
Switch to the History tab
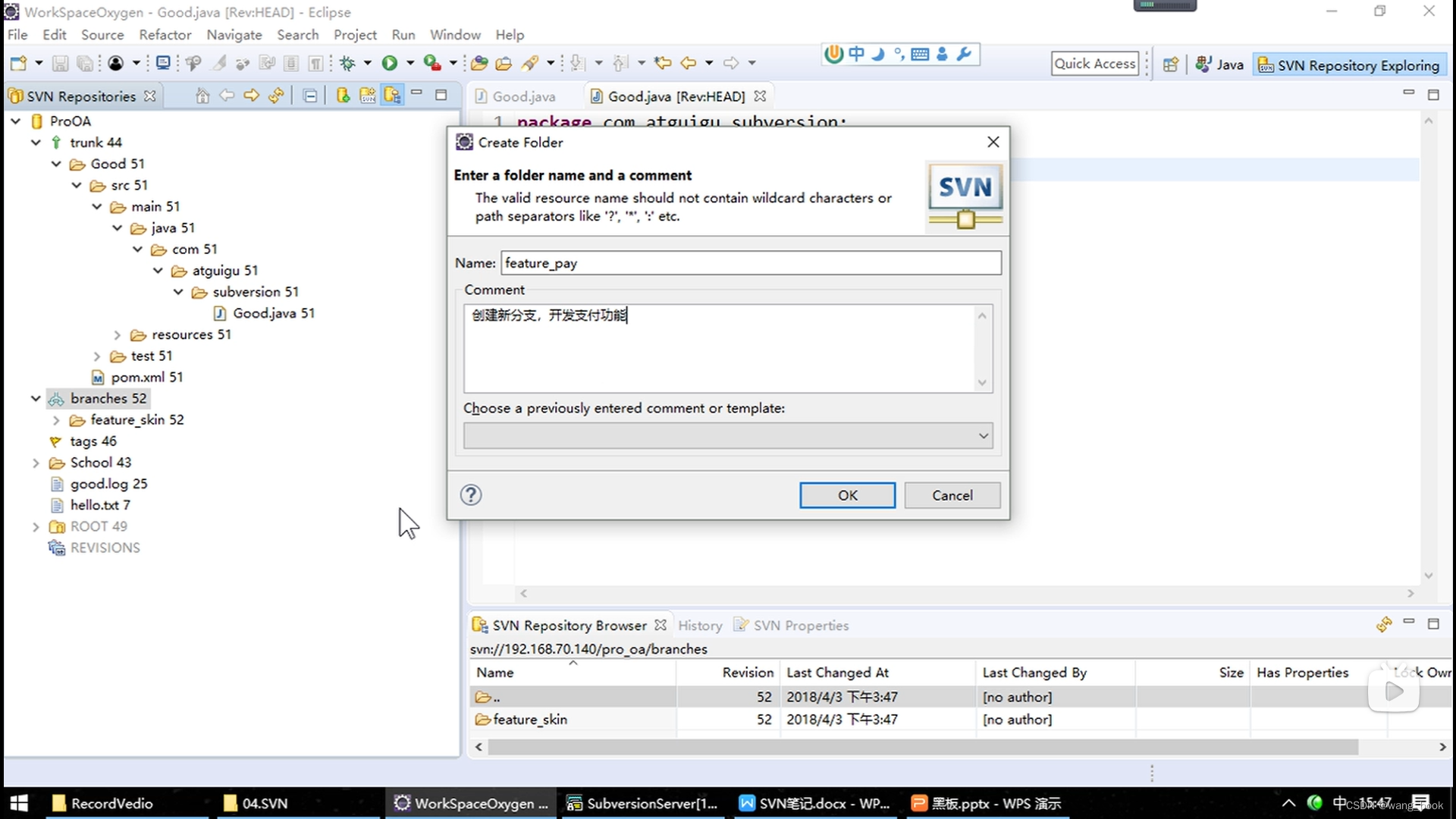pos(700,626)
